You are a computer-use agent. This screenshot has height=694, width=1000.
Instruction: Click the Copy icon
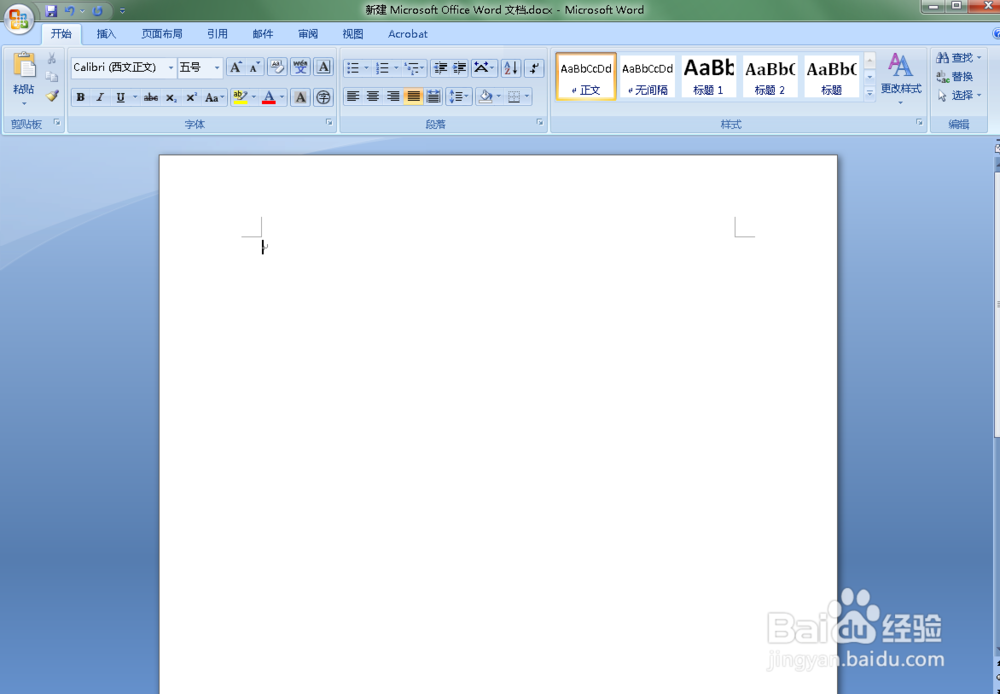[52, 77]
